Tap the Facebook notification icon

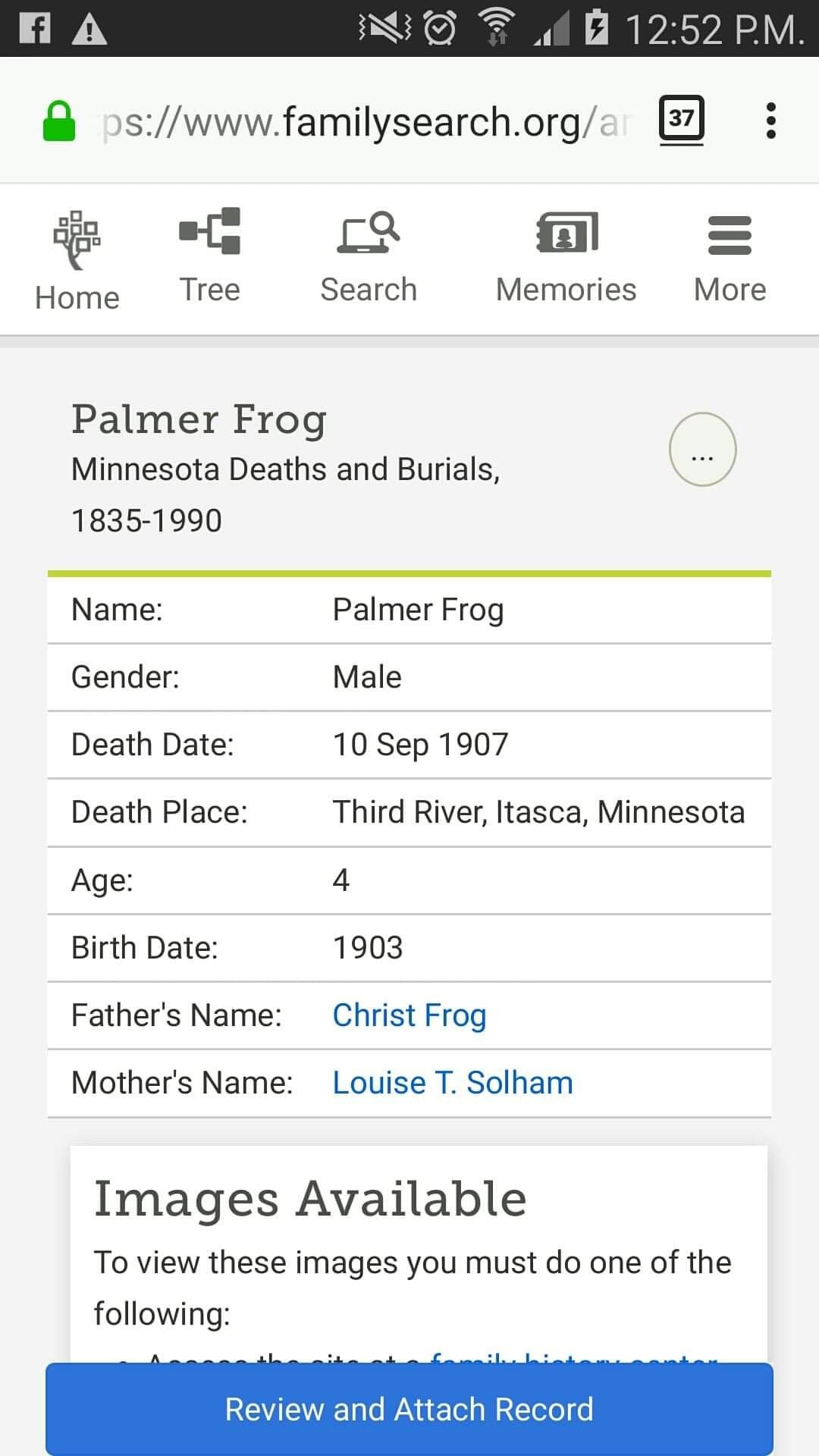pos(34,28)
